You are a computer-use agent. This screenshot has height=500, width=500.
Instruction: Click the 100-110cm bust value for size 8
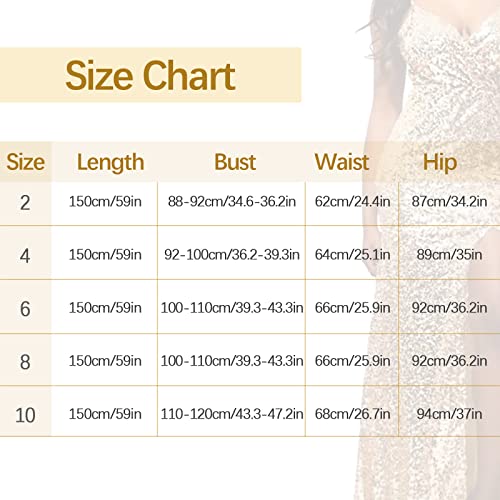(232, 361)
